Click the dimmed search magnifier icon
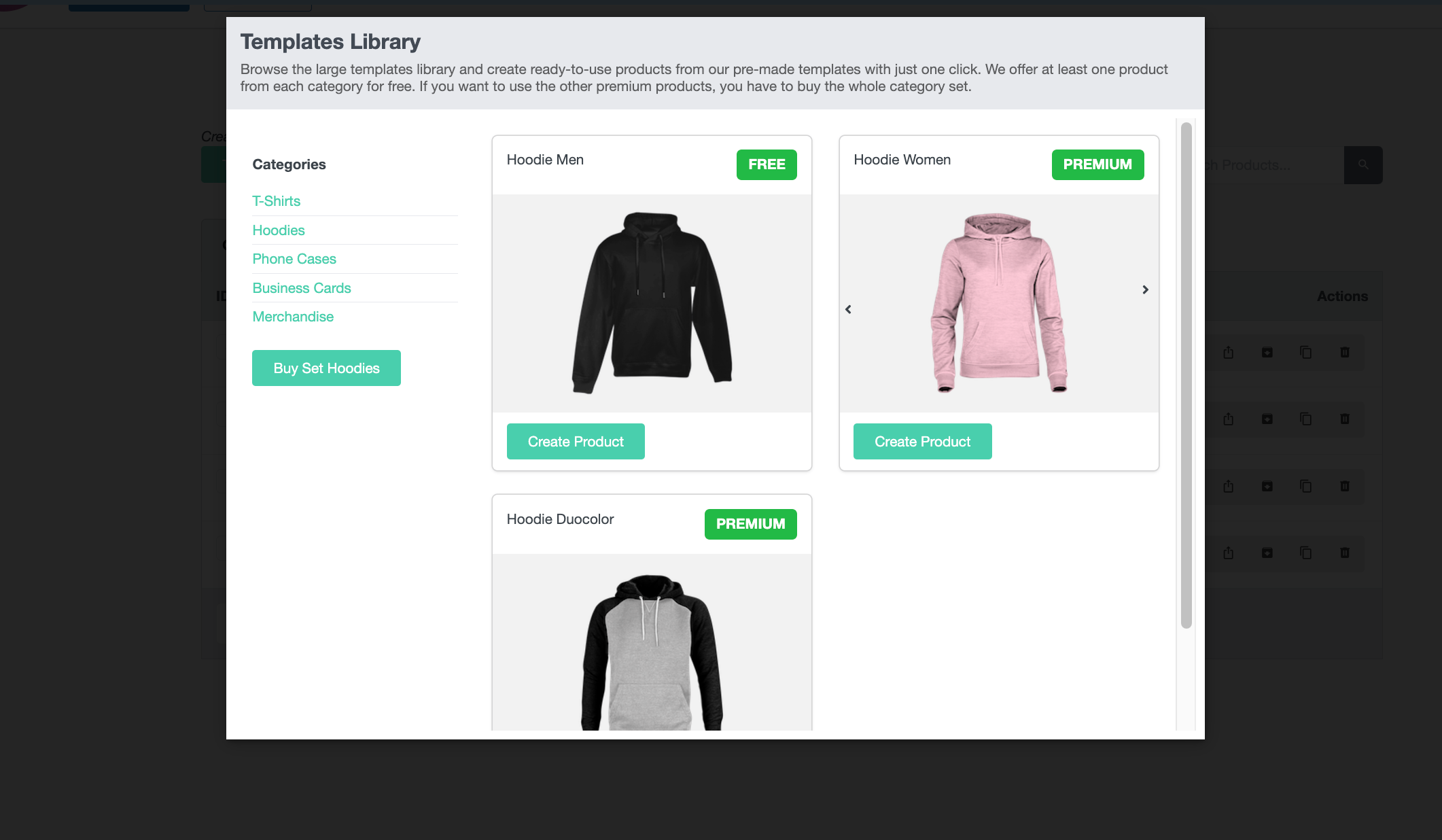Screen dimensions: 1442x840 pyautogui.click(x=1362, y=164)
